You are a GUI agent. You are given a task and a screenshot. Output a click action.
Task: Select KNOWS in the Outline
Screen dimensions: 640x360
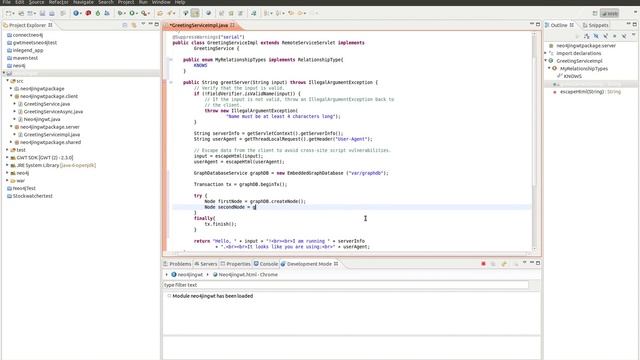573,76
